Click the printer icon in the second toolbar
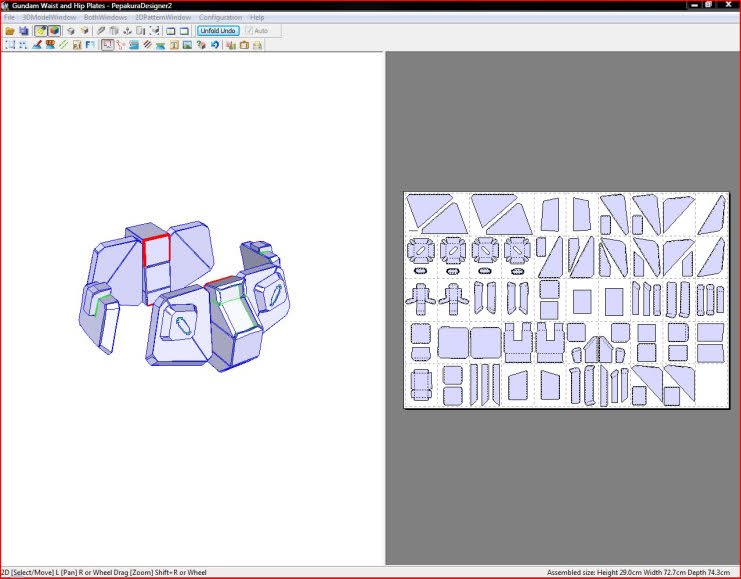 coord(257,45)
